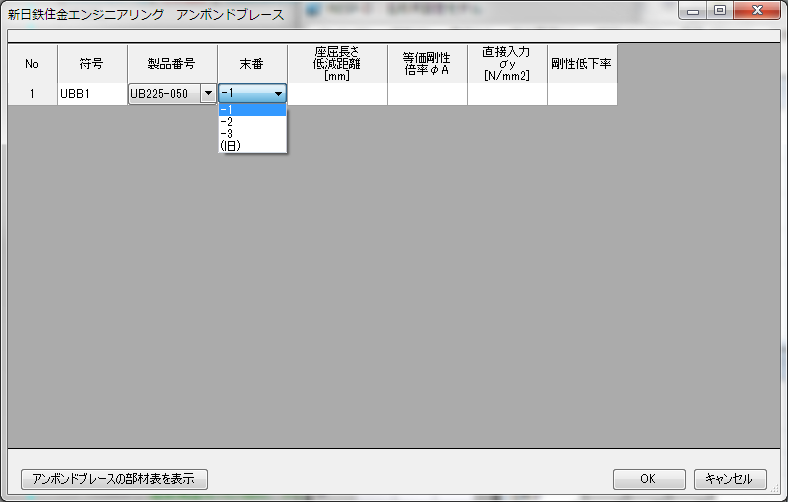
Task: Click the 座屈長さ低減距離 cell in row 1
Action: (x=337, y=94)
